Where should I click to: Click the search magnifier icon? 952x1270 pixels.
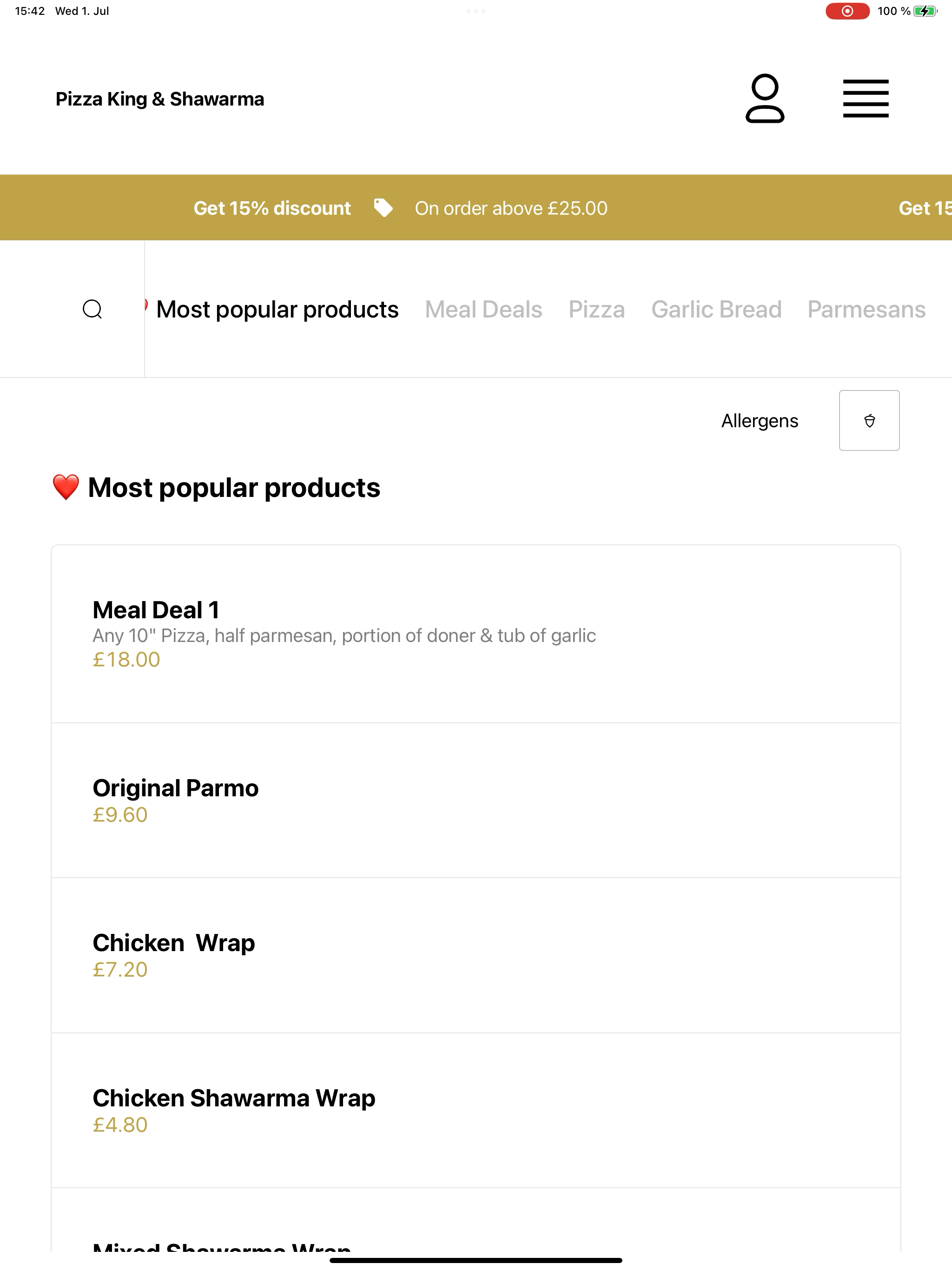point(93,309)
